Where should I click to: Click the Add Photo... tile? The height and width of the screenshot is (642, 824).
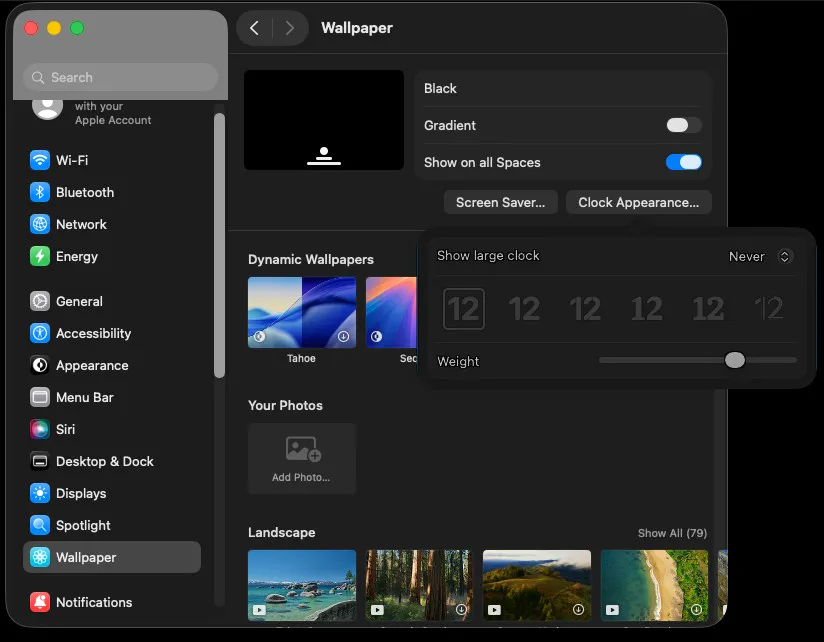click(x=301, y=459)
